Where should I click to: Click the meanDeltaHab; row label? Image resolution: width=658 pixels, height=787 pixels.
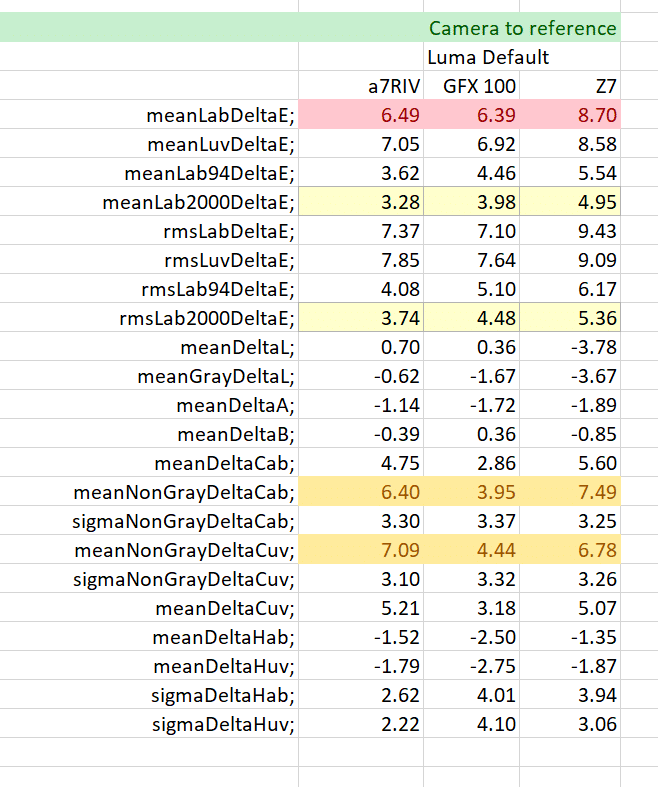coord(224,638)
